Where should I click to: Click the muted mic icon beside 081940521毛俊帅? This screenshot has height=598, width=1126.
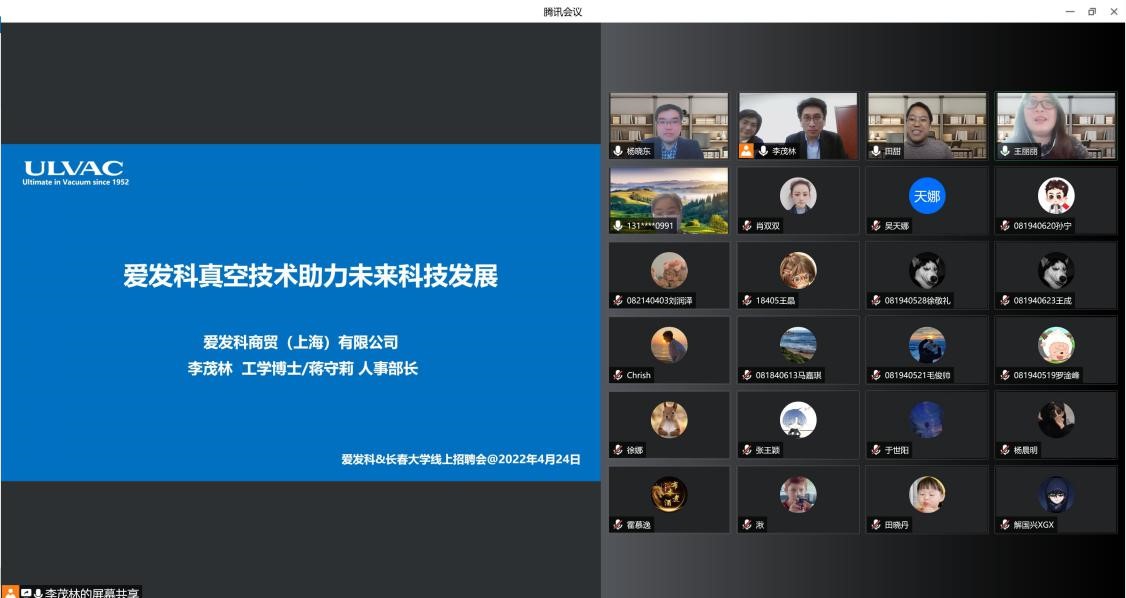click(x=875, y=375)
